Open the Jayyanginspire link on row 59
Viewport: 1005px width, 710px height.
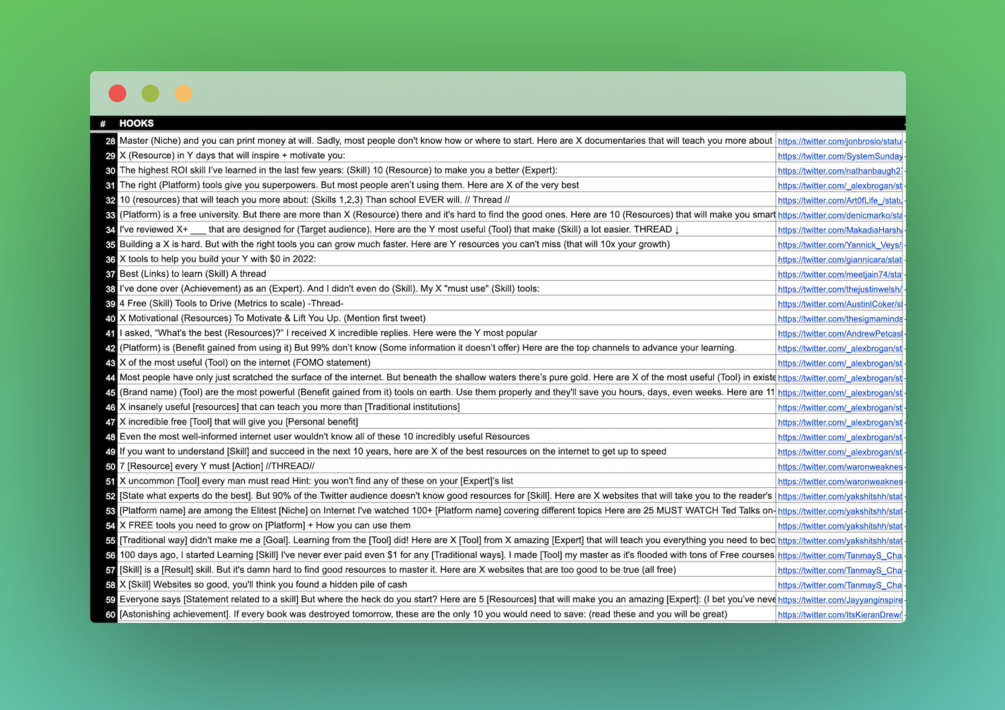point(840,598)
